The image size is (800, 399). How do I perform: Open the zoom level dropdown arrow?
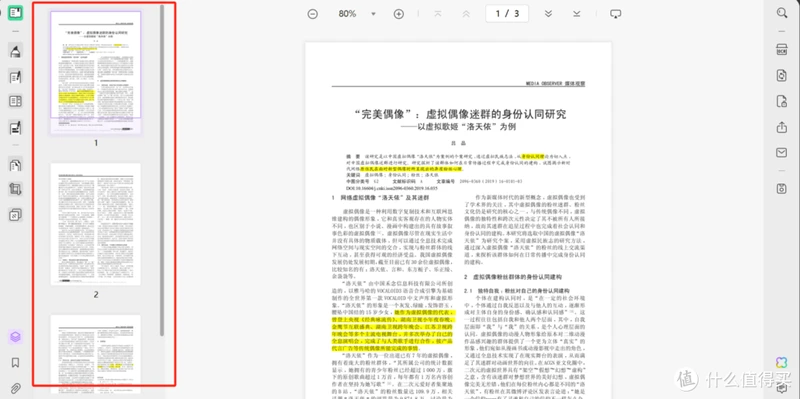tap(373, 14)
